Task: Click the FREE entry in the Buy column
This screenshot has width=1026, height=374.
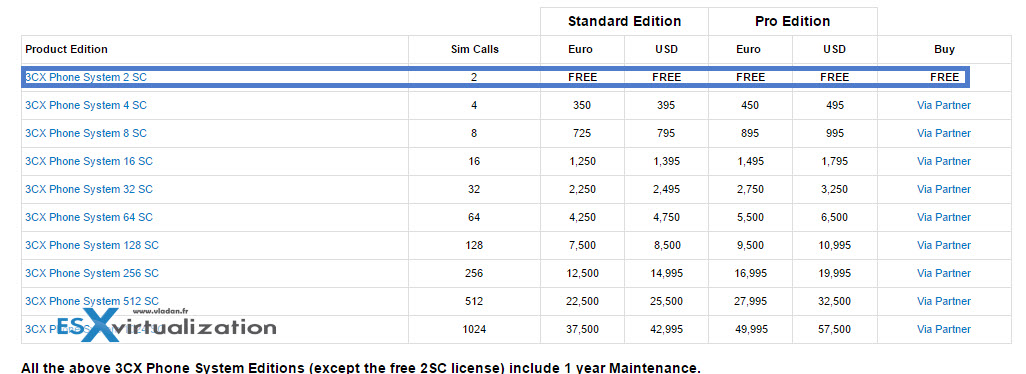Action: click(944, 77)
